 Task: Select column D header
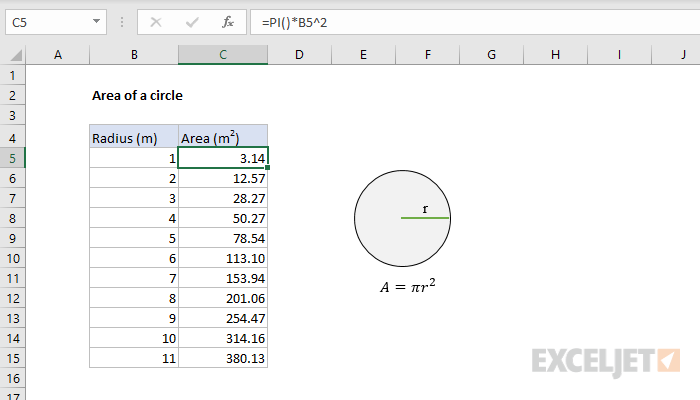click(x=300, y=55)
